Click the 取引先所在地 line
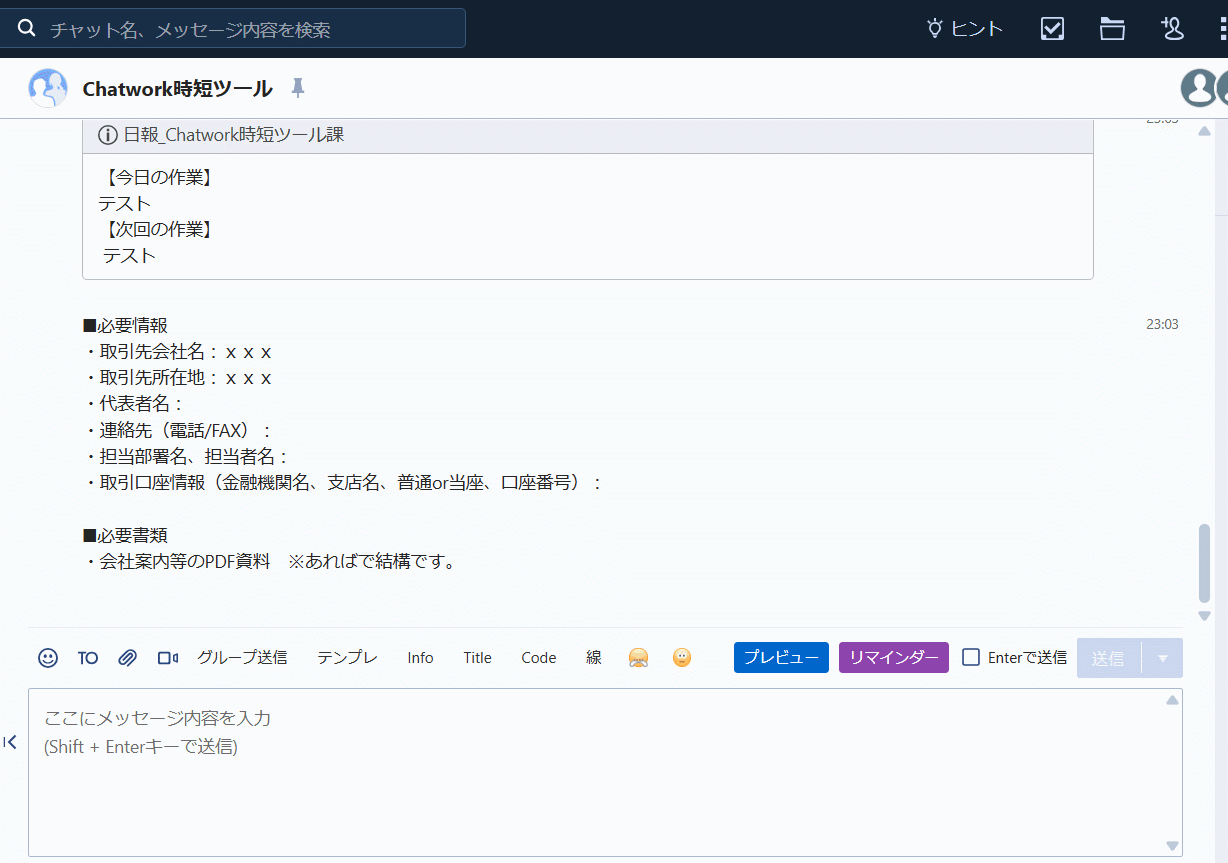The height and width of the screenshot is (863, 1228). [x=178, y=378]
